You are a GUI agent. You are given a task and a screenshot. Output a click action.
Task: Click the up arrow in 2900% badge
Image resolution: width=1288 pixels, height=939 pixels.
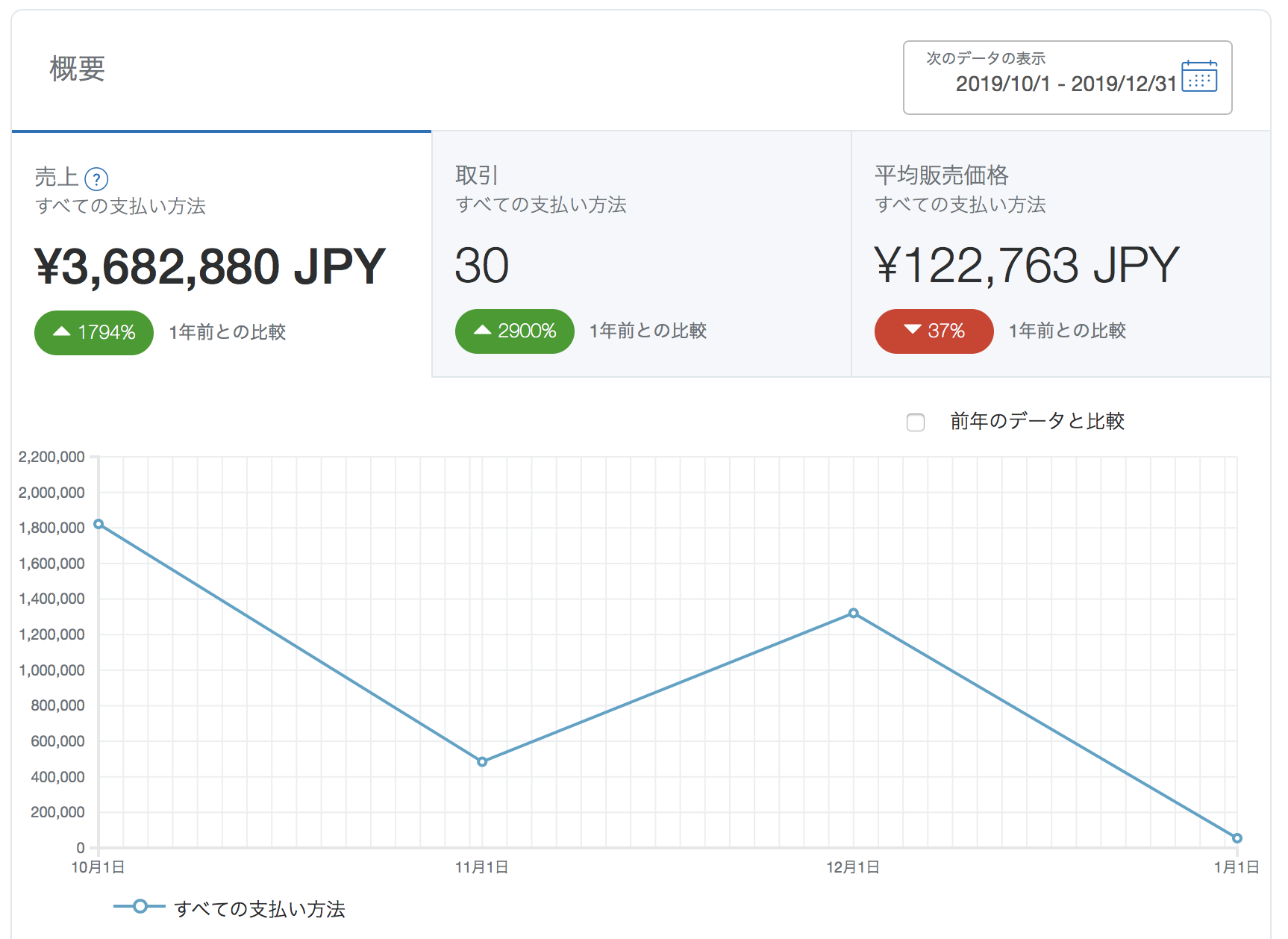(483, 331)
